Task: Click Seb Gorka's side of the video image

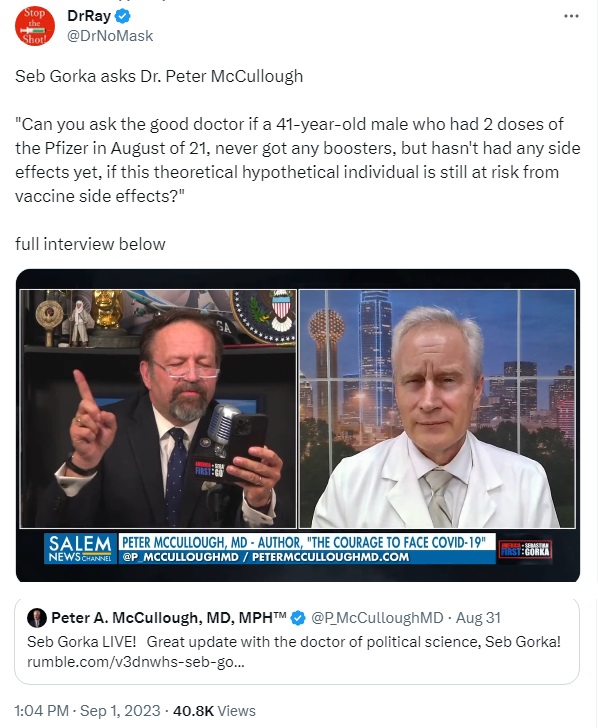Action: pyautogui.click(x=158, y=409)
